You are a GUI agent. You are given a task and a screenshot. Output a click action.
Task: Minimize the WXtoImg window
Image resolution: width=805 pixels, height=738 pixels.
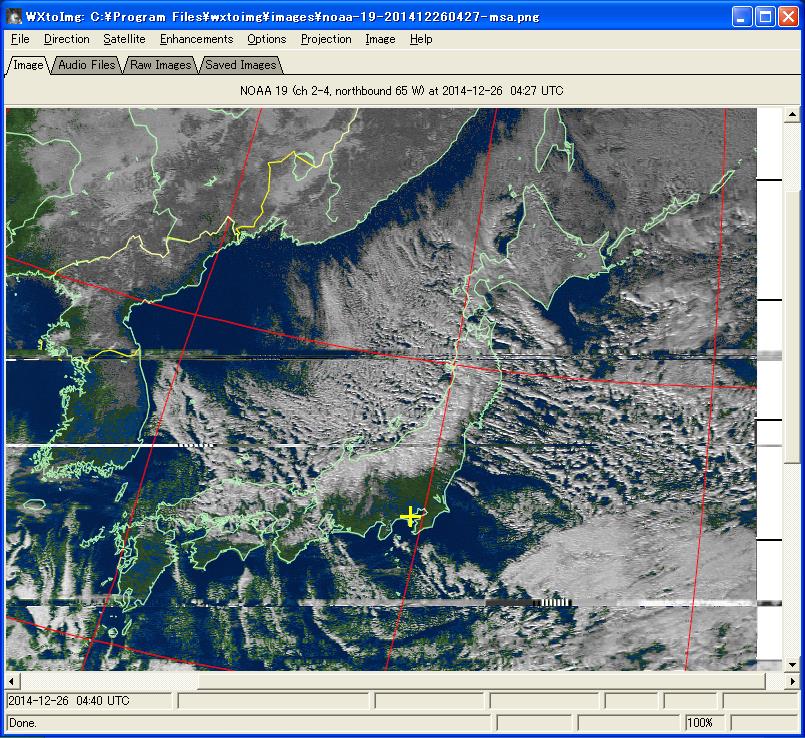coord(741,17)
